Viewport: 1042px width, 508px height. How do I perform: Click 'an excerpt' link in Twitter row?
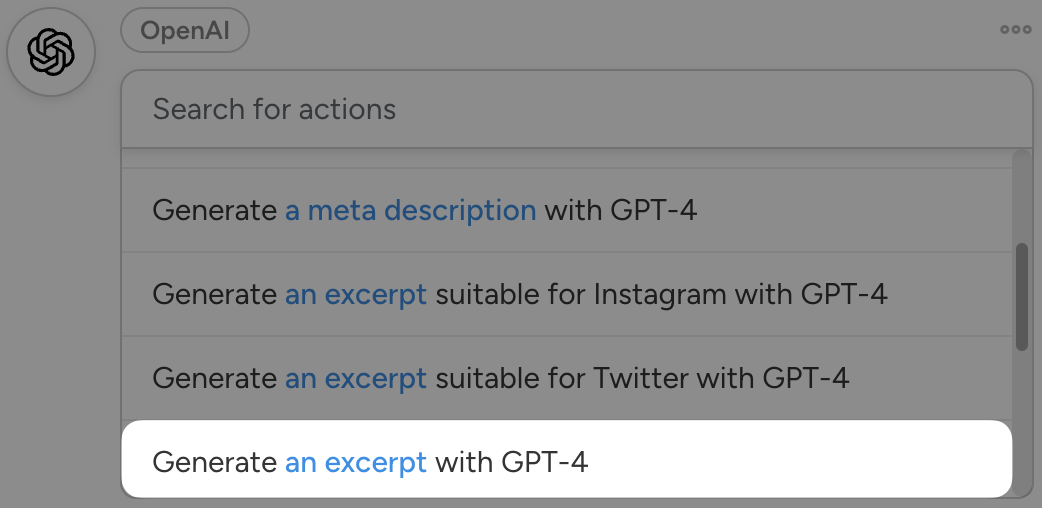coord(356,378)
